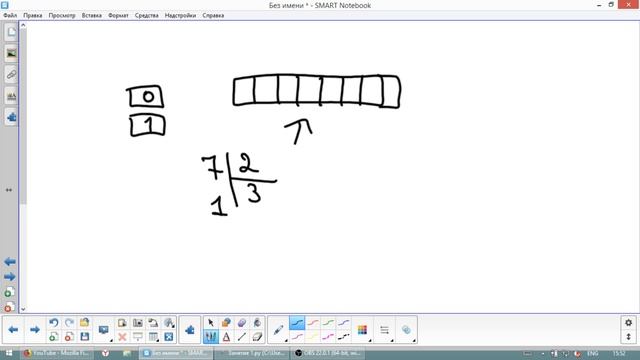This screenshot has width=640, height=360.
Task: Click the sidebar next page blue arrow
Action: coord(10,277)
